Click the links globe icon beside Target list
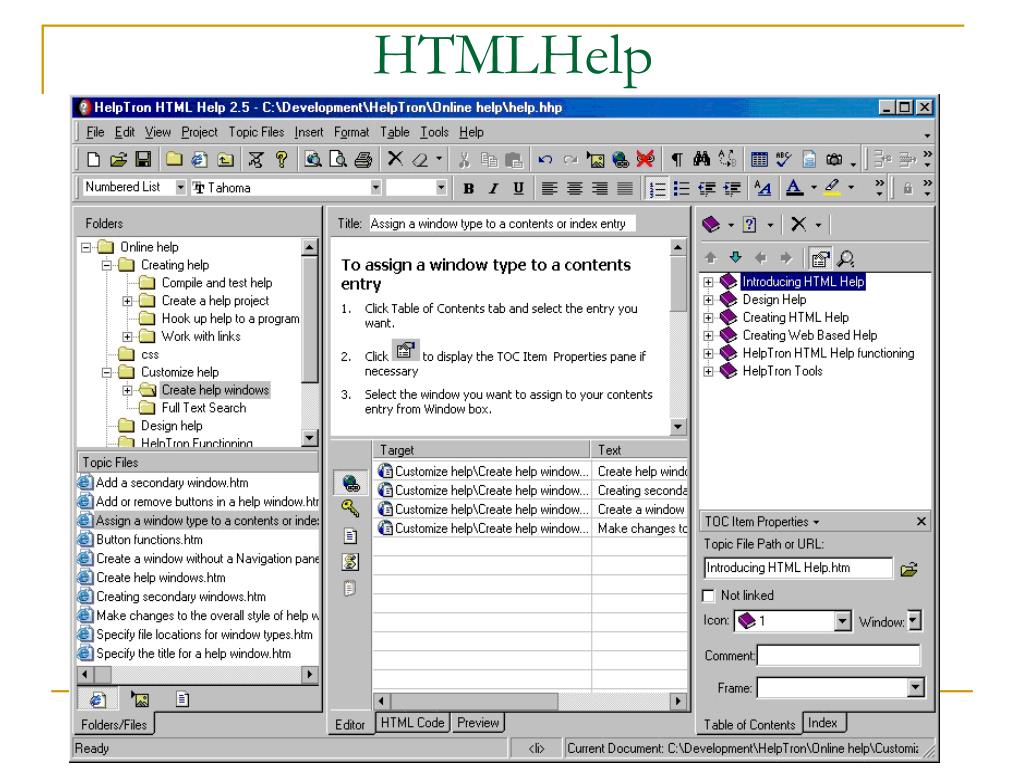 (351, 484)
